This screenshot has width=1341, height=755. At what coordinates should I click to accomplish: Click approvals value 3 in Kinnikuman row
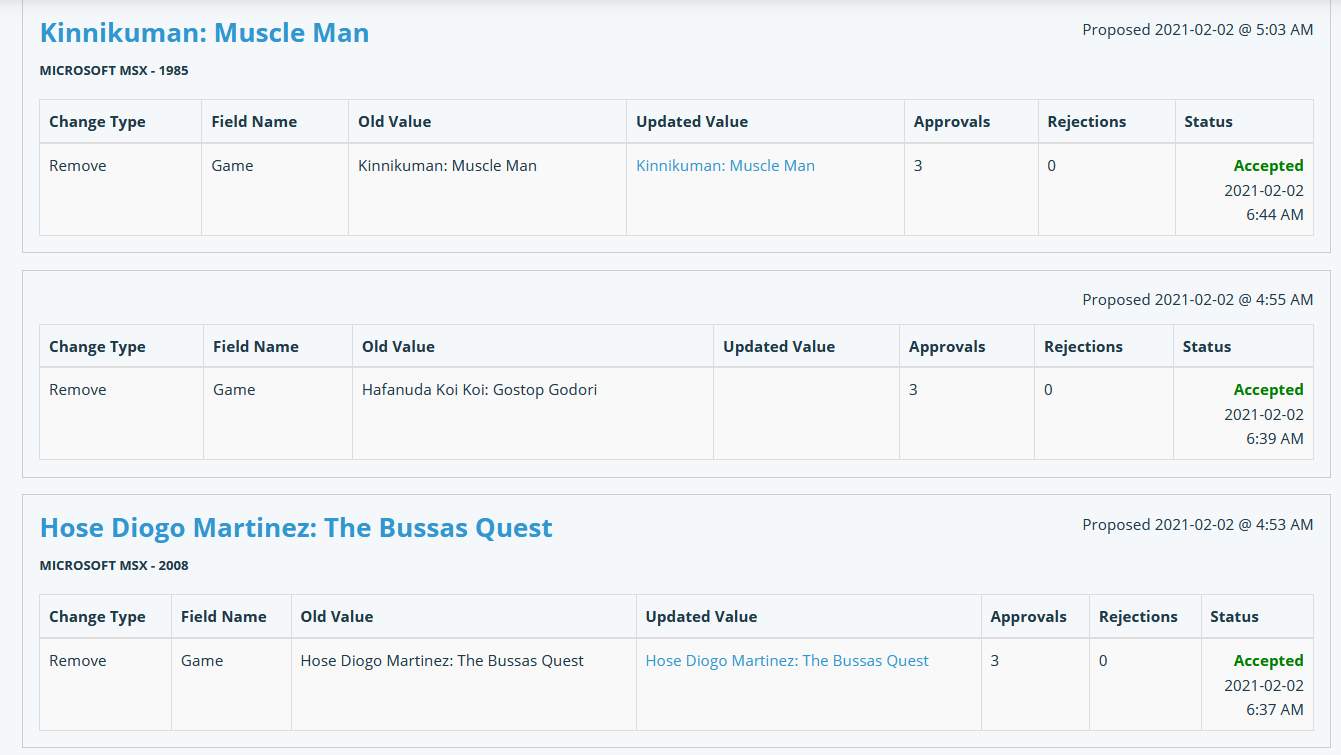coord(918,166)
